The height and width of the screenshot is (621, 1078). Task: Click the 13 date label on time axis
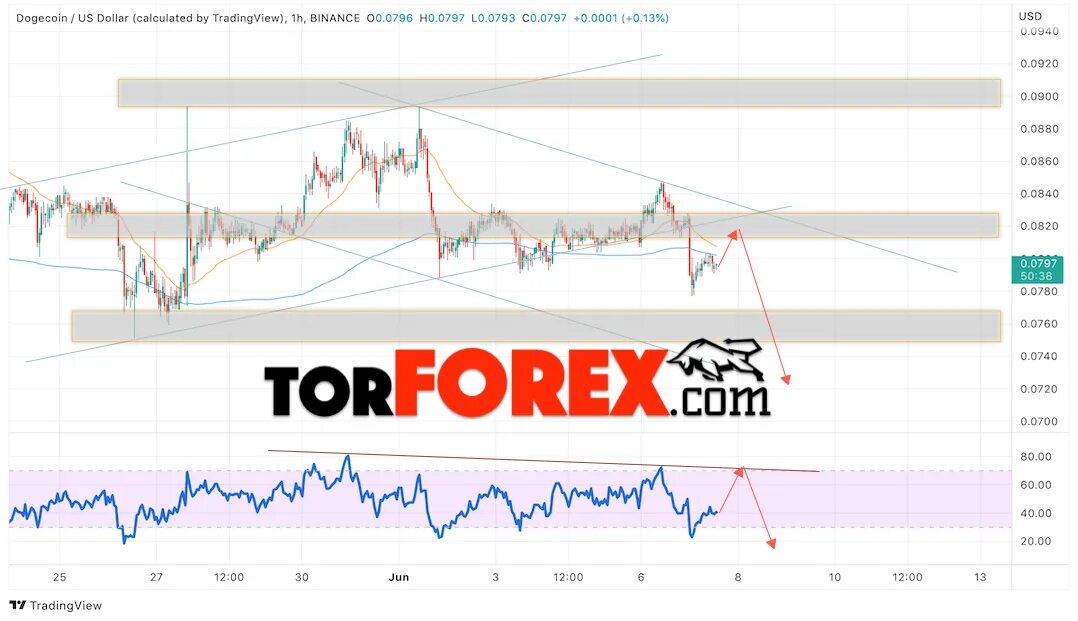980,577
